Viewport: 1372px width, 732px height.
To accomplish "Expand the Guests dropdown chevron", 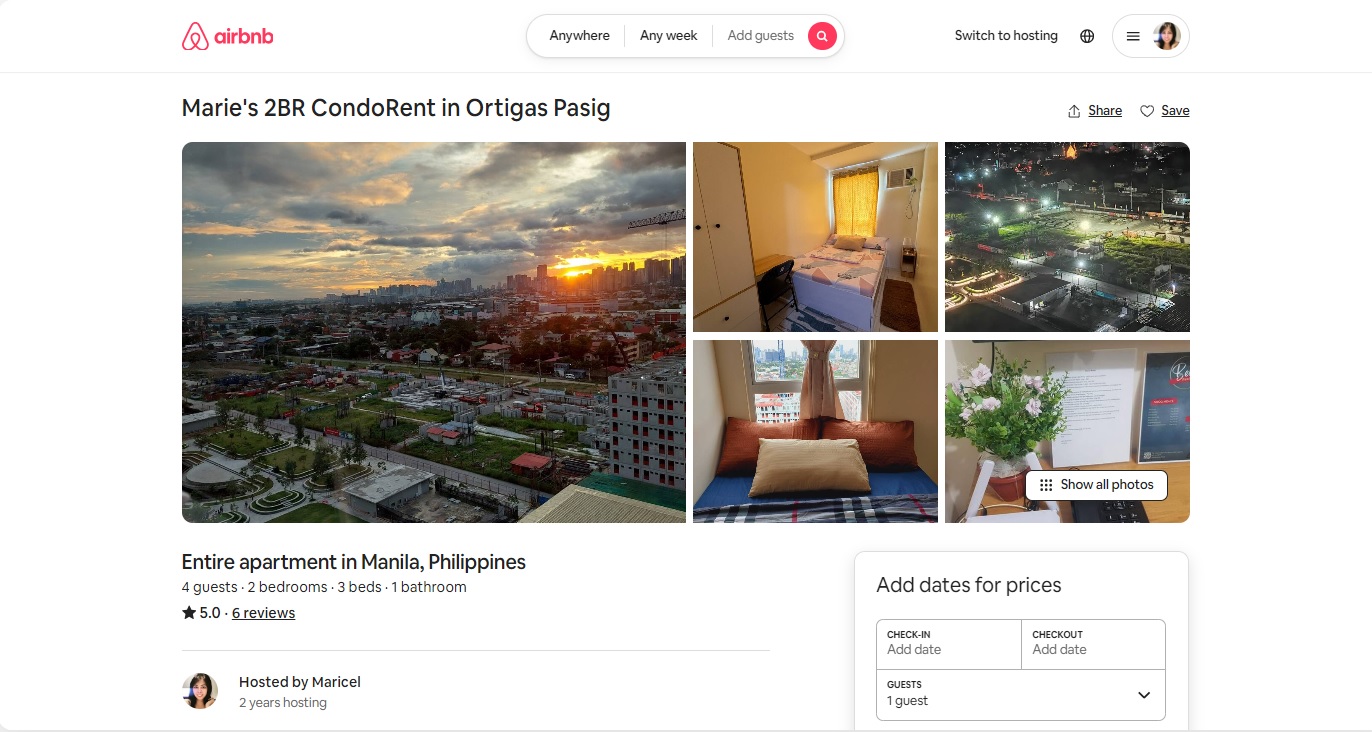I will (x=1144, y=695).
